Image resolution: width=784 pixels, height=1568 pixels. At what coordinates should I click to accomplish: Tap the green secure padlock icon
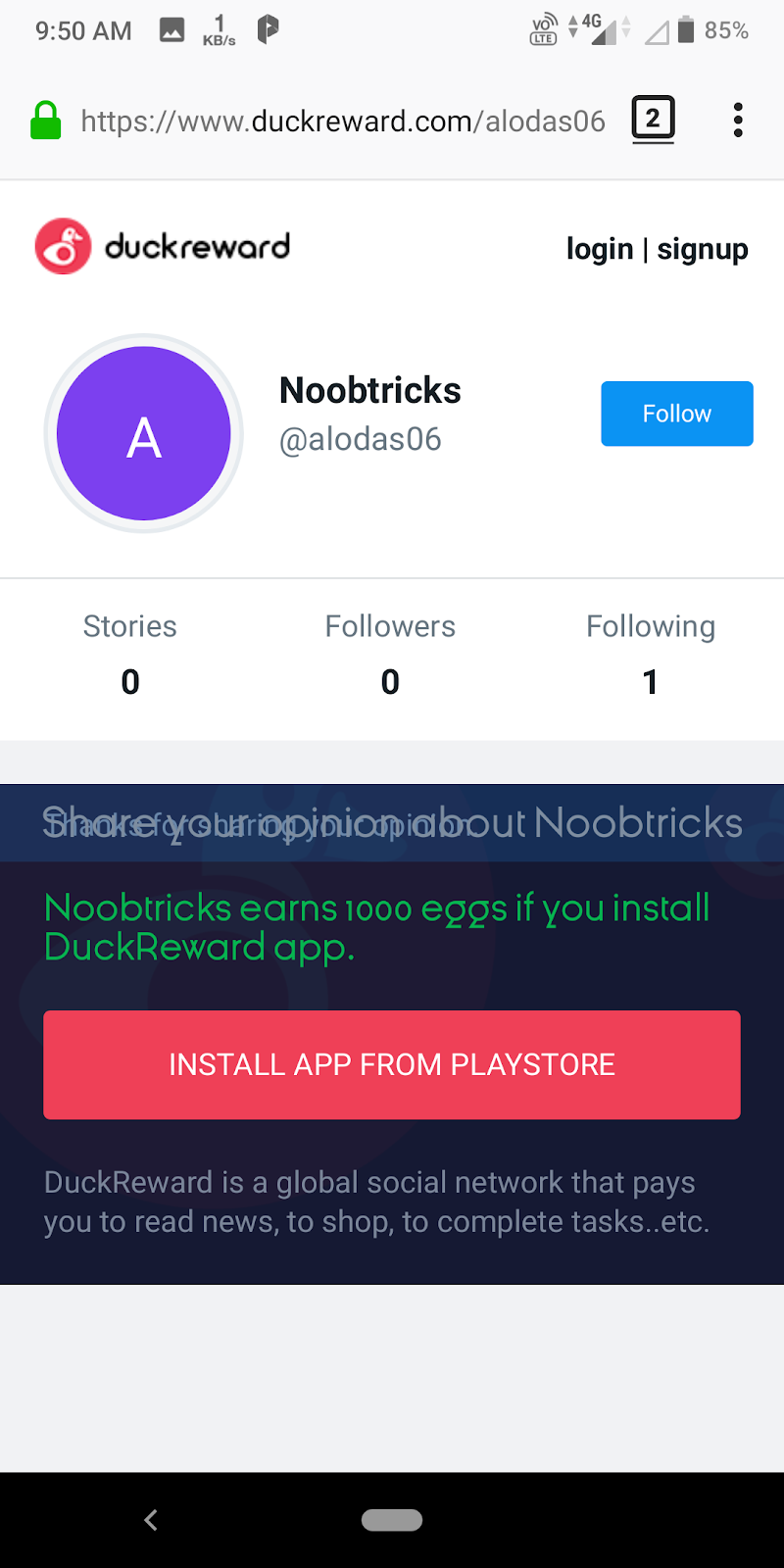45,121
